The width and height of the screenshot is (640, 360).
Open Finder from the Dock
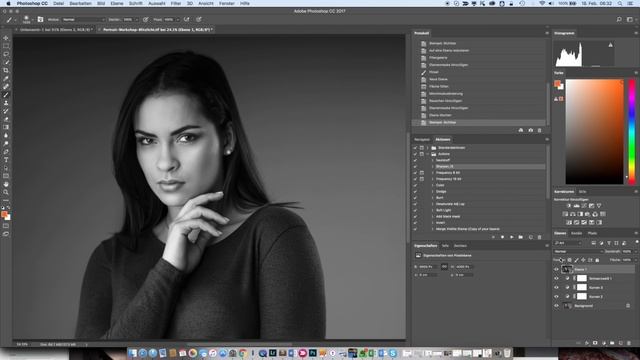pyautogui.click(x=133, y=353)
